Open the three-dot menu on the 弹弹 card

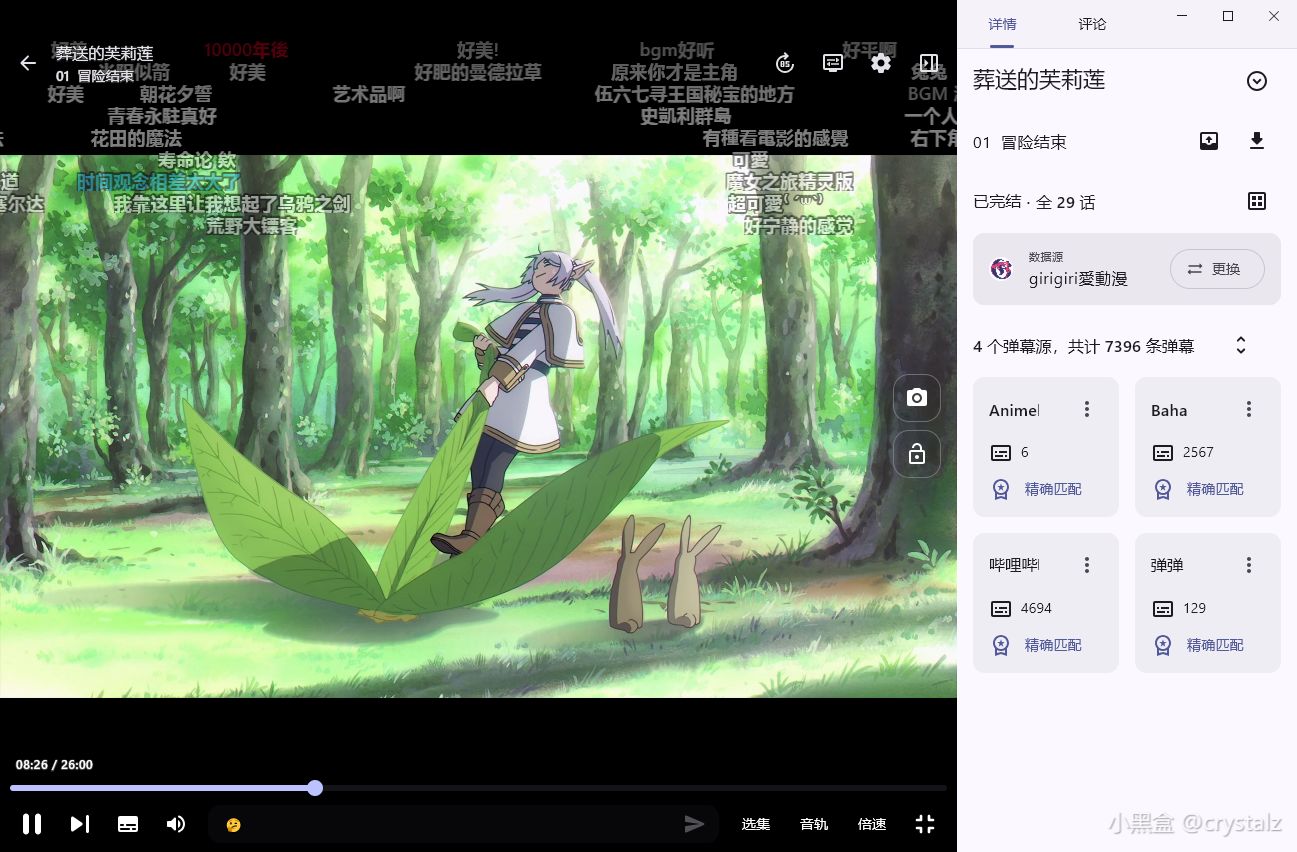(x=1249, y=565)
